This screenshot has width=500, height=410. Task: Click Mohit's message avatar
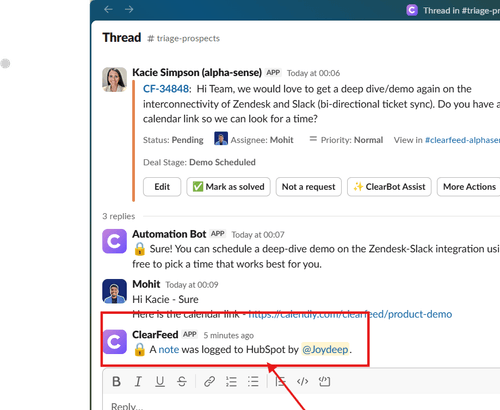[x=114, y=291]
